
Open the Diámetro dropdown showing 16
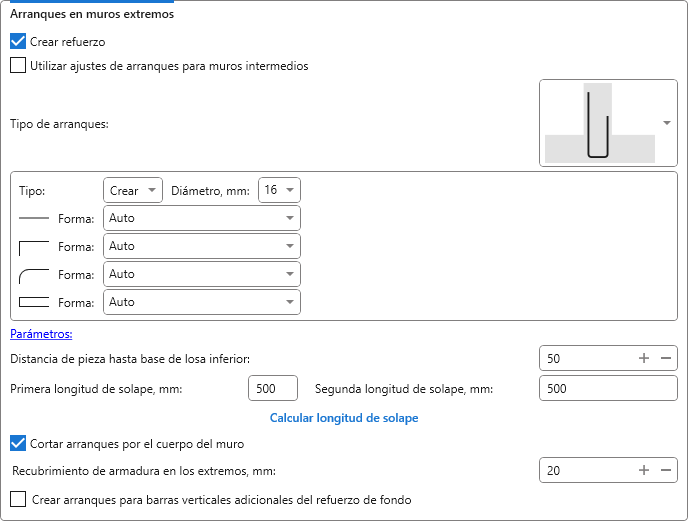pos(279,190)
